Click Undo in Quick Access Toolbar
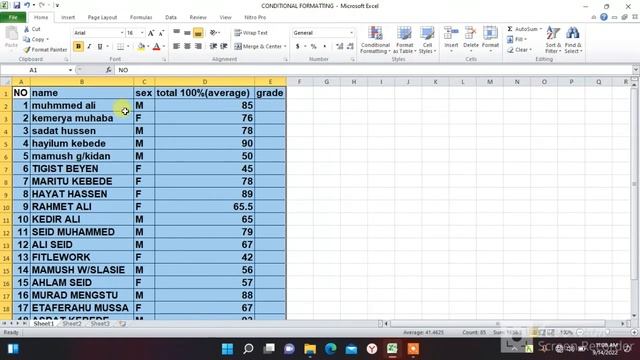This screenshot has height=360, width=640. pyautogui.click(x=27, y=5)
